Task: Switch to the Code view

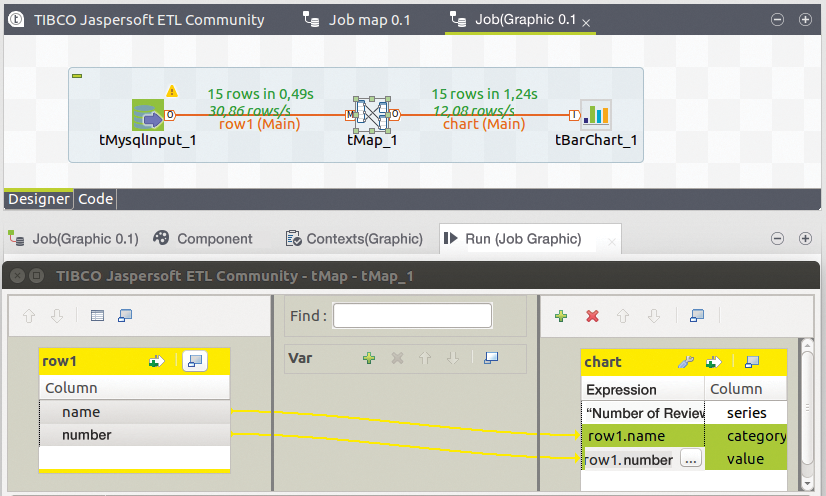Action: (x=95, y=199)
